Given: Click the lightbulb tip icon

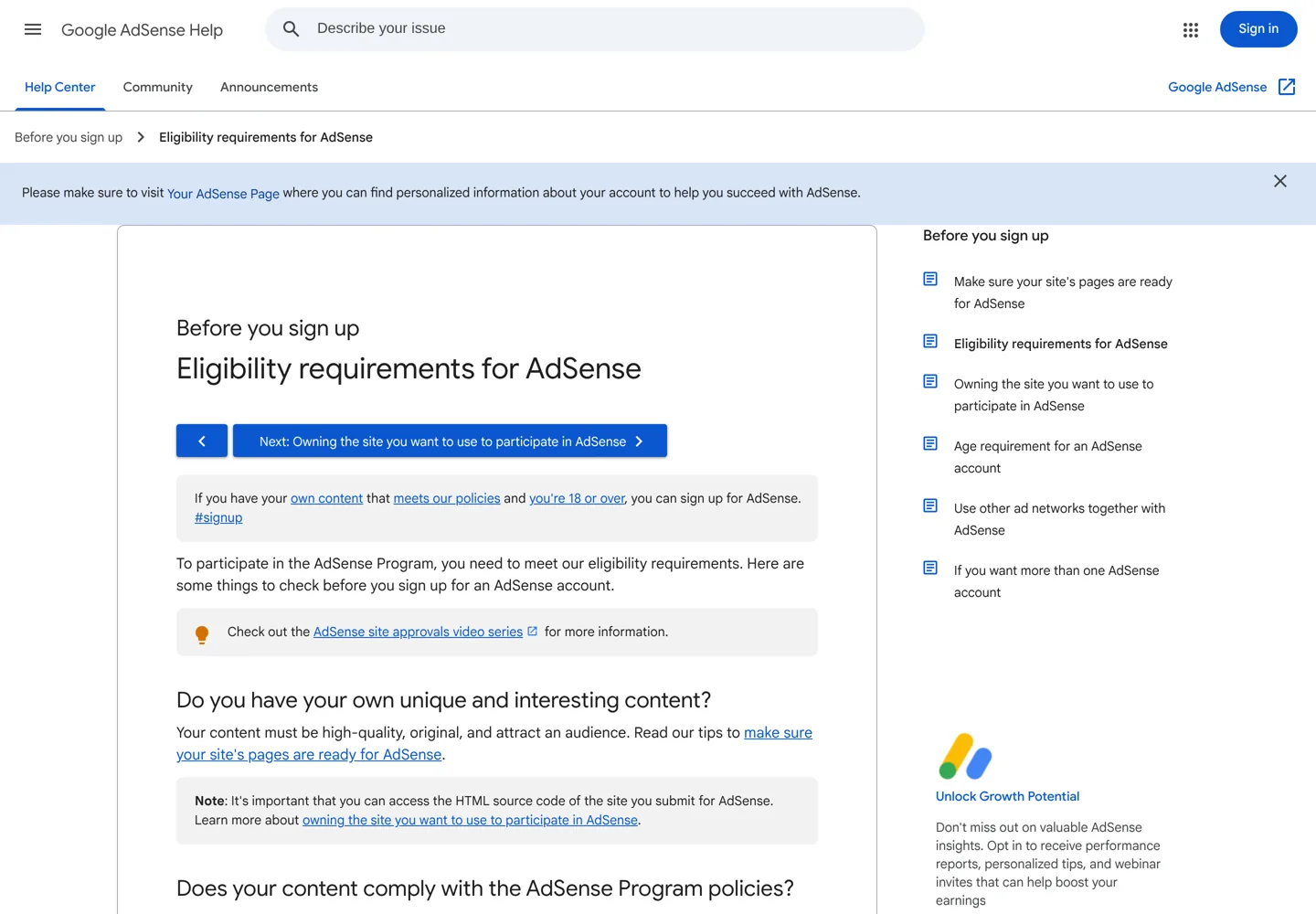Looking at the screenshot, I should pyautogui.click(x=202, y=634).
